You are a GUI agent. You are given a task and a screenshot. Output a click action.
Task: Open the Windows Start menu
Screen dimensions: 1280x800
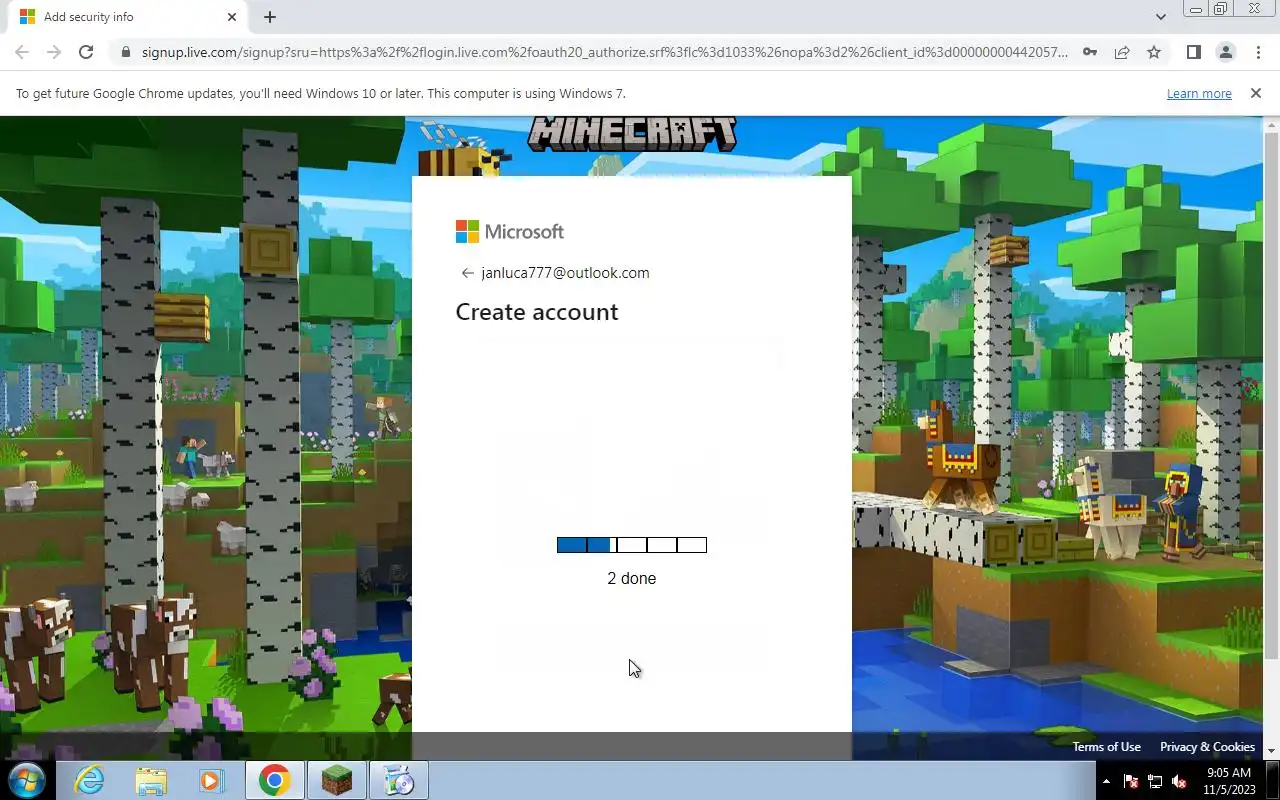point(26,780)
